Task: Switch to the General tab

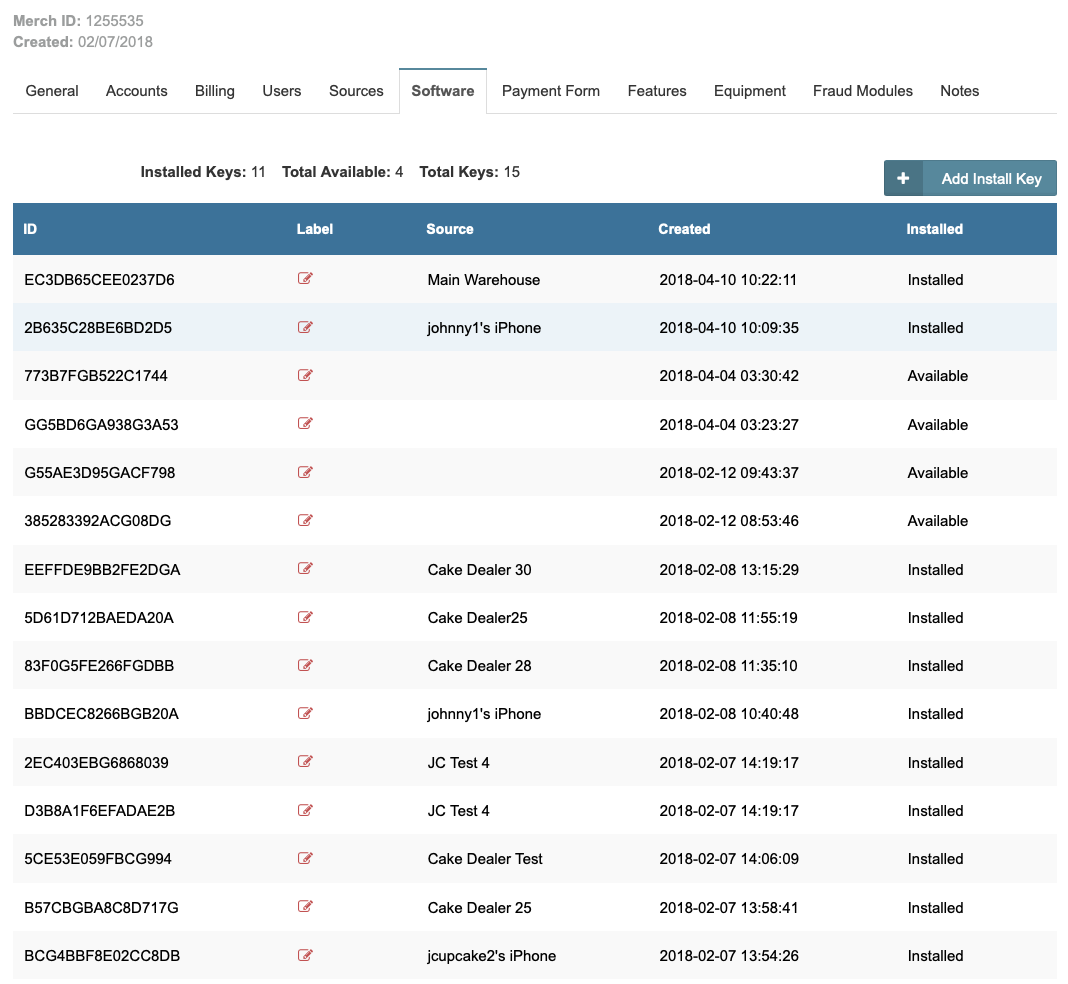Action: [x=52, y=91]
